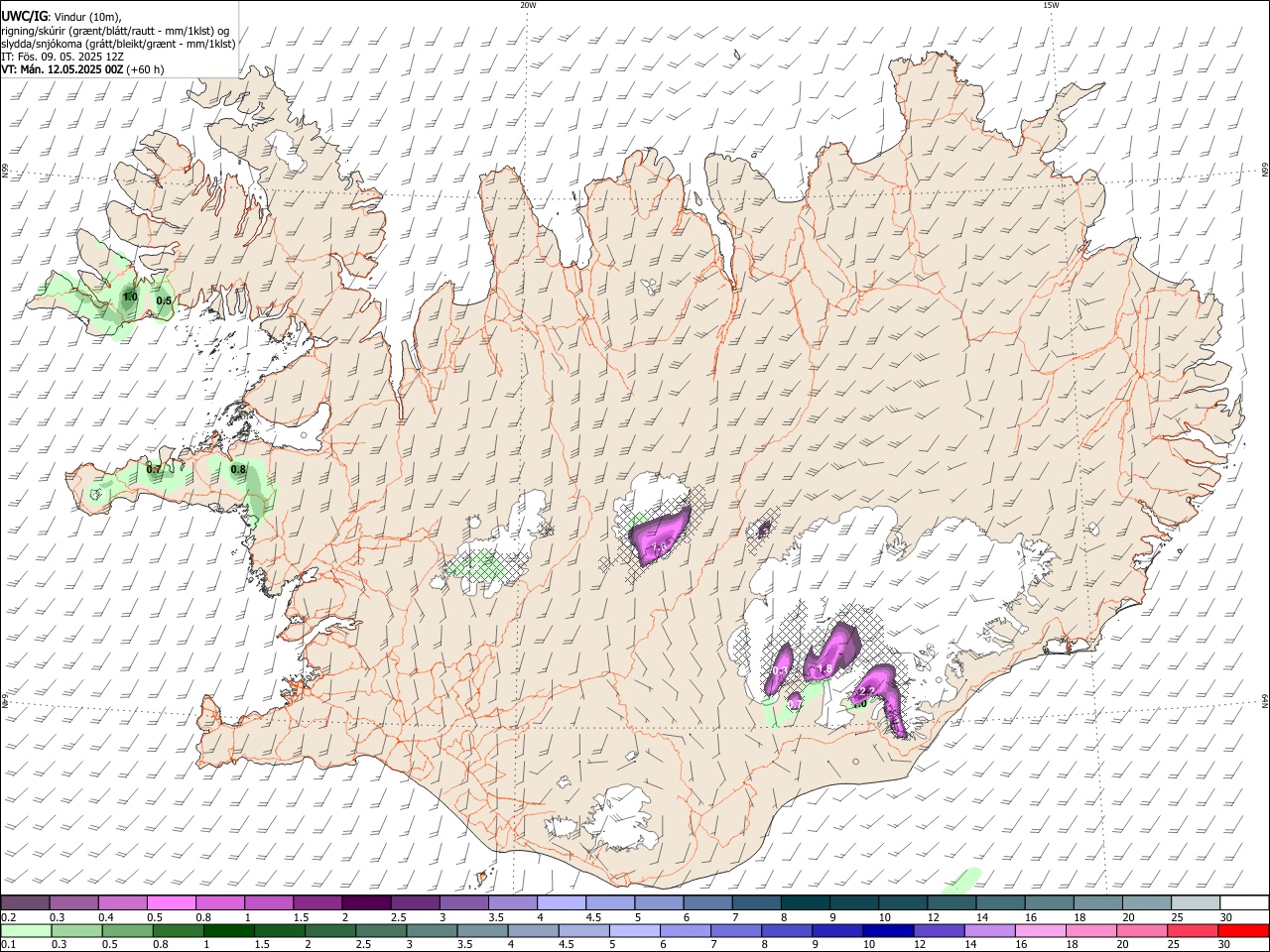Click the '15W' longitude label at the top

coord(1051,5)
